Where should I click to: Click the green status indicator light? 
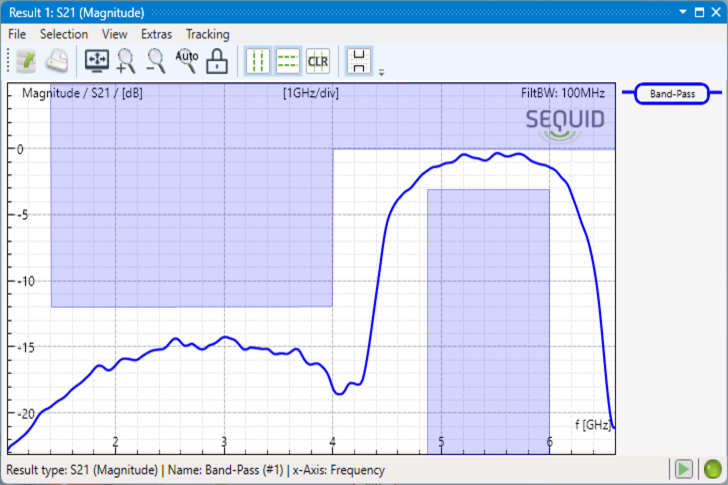[712, 469]
